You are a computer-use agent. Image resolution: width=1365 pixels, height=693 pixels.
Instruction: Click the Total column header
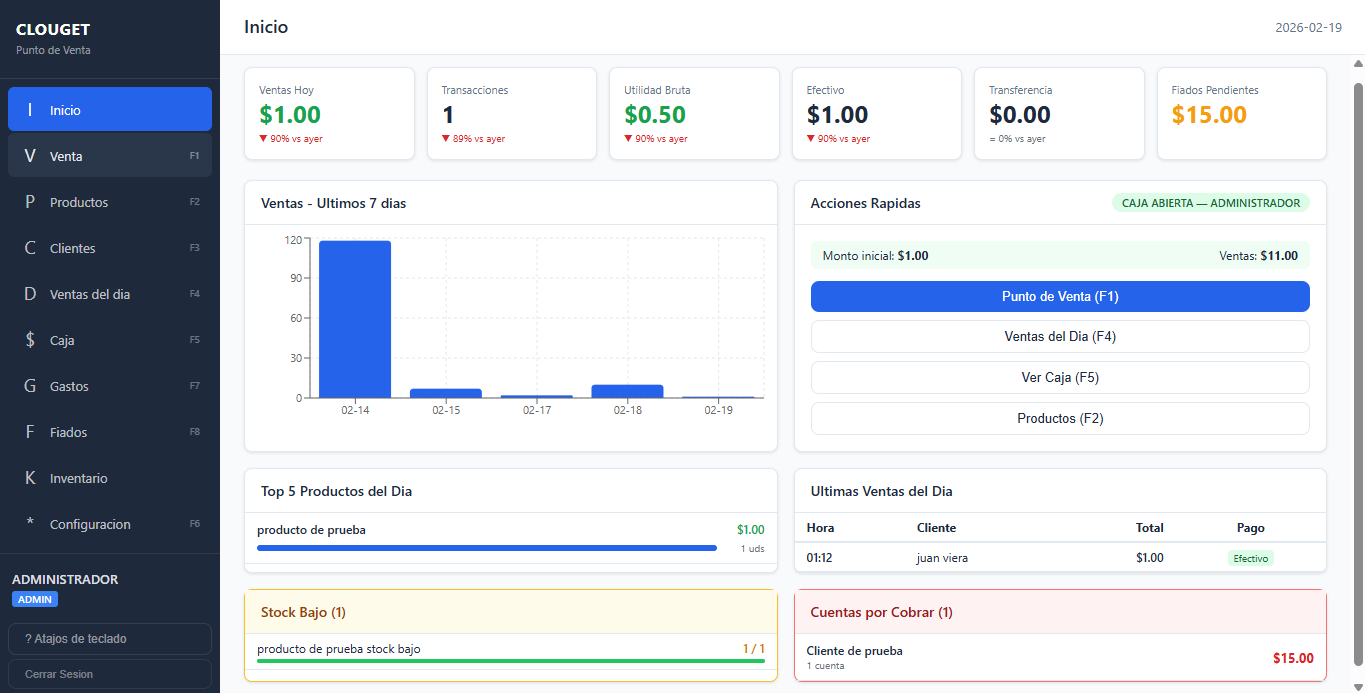(x=1150, y=527)
